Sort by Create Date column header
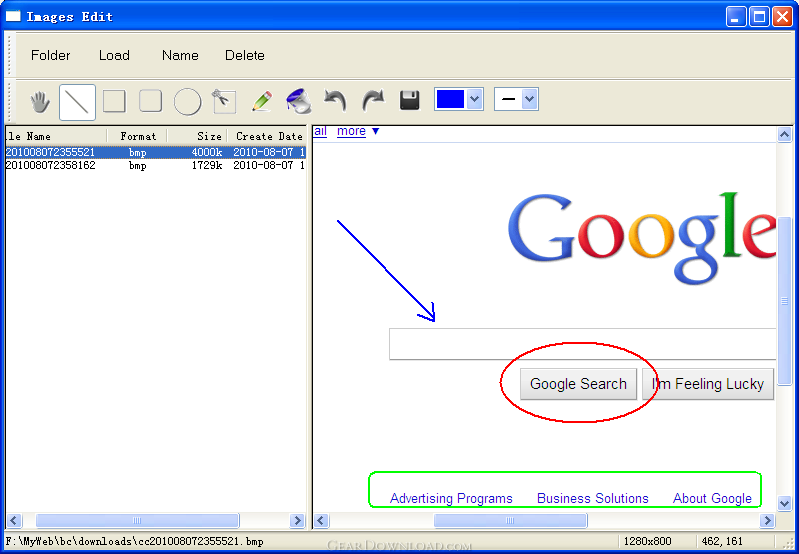Viewport: 799px width, 554px height. coord(267,136)
